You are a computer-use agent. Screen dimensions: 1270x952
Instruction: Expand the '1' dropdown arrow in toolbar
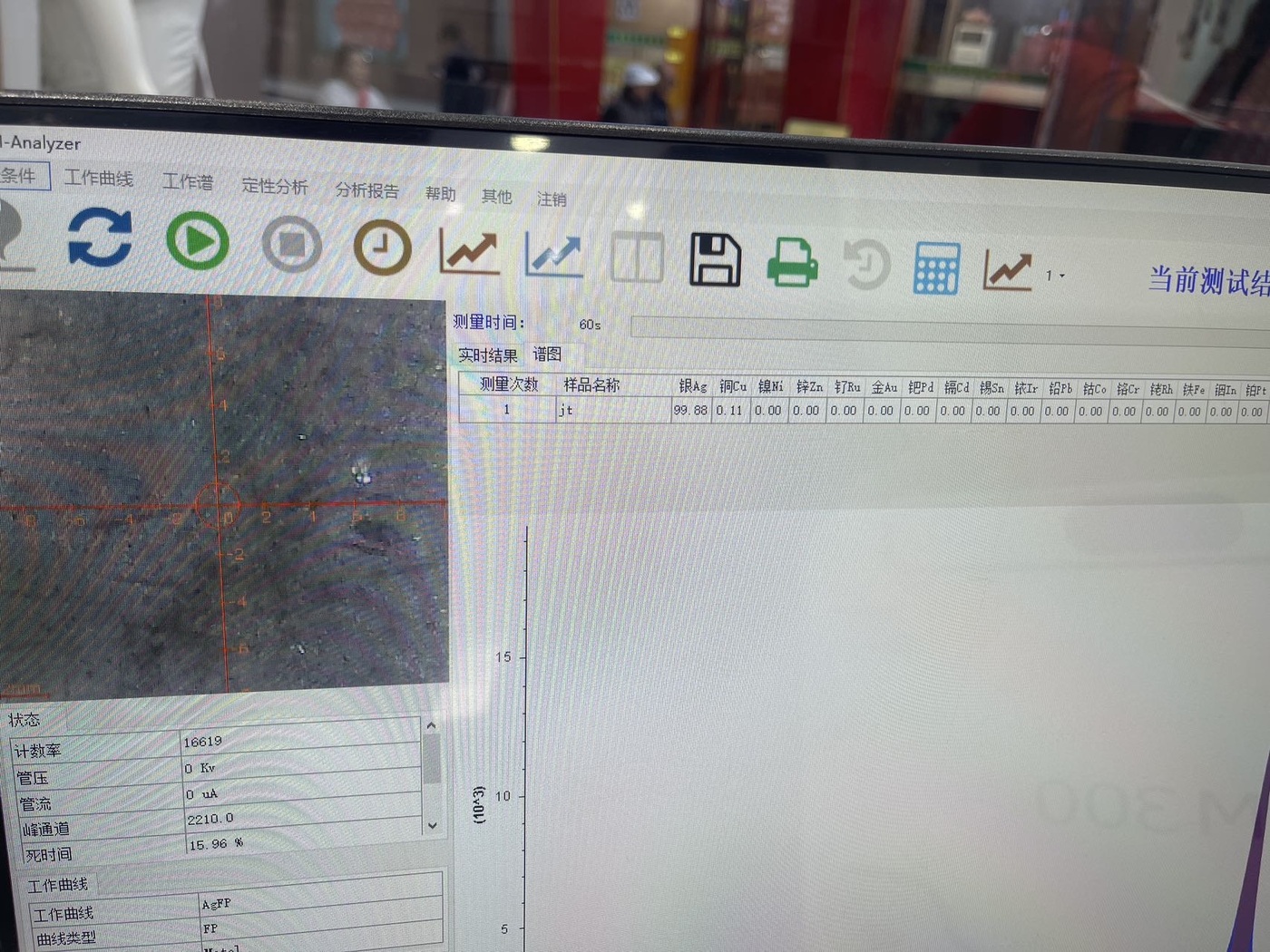(x=1061, y=276)
